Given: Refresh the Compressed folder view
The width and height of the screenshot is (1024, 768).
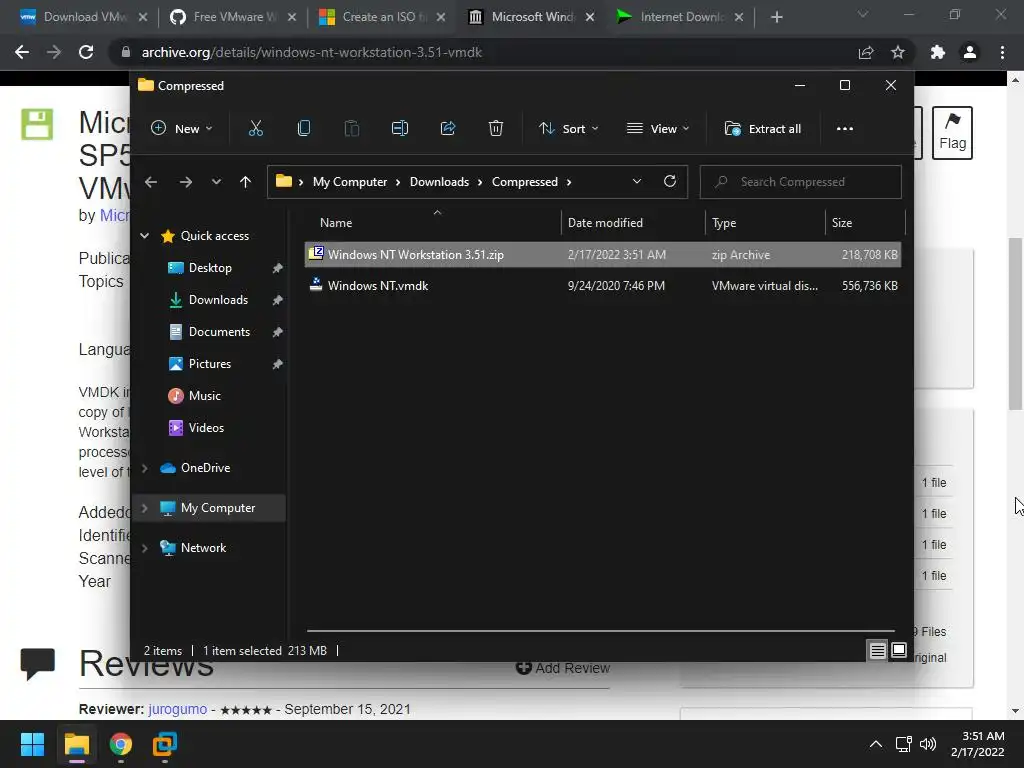Looking at the screenshot, I should pos(669,182).
